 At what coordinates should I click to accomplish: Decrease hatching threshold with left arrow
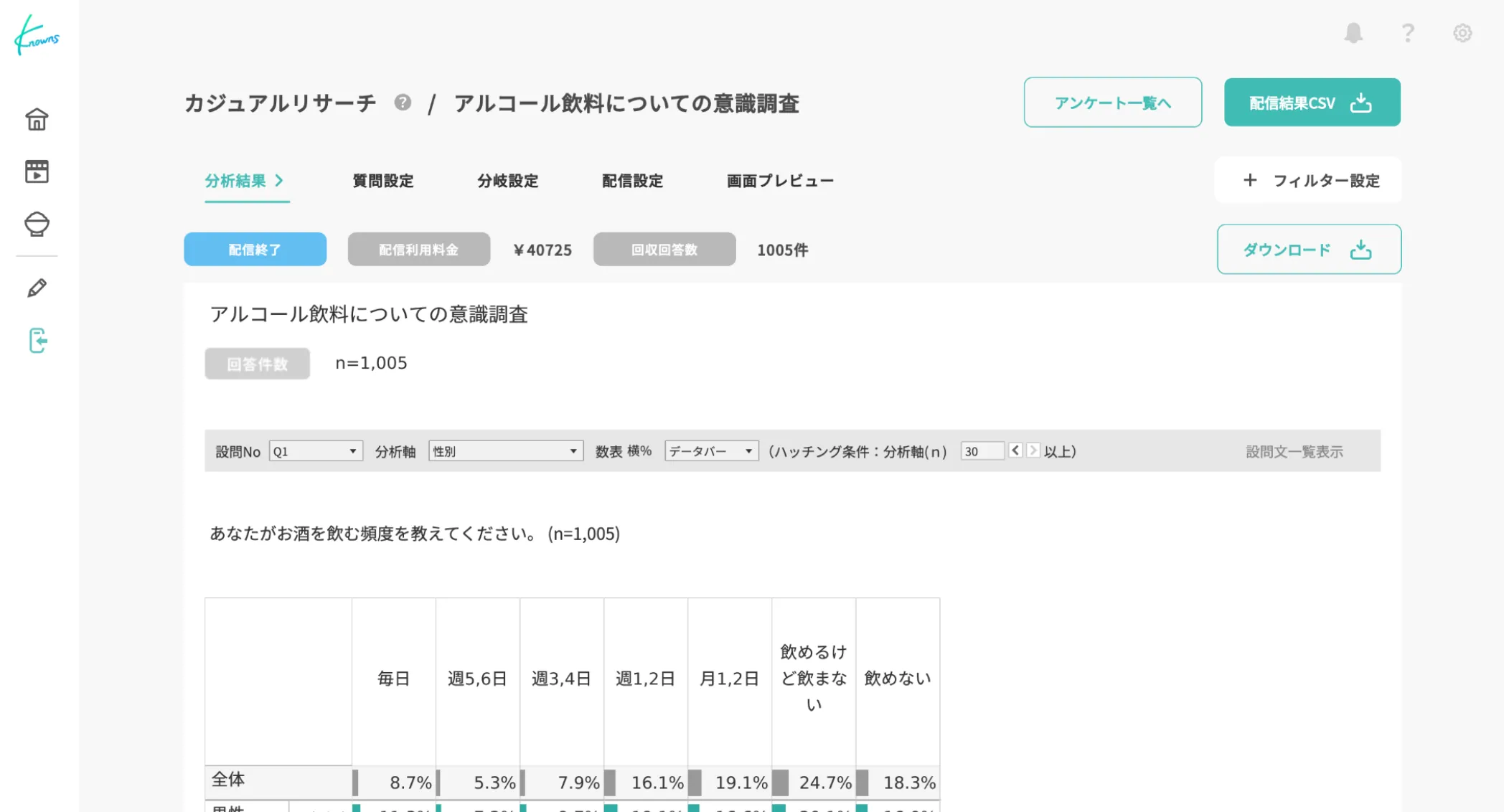1015,450
